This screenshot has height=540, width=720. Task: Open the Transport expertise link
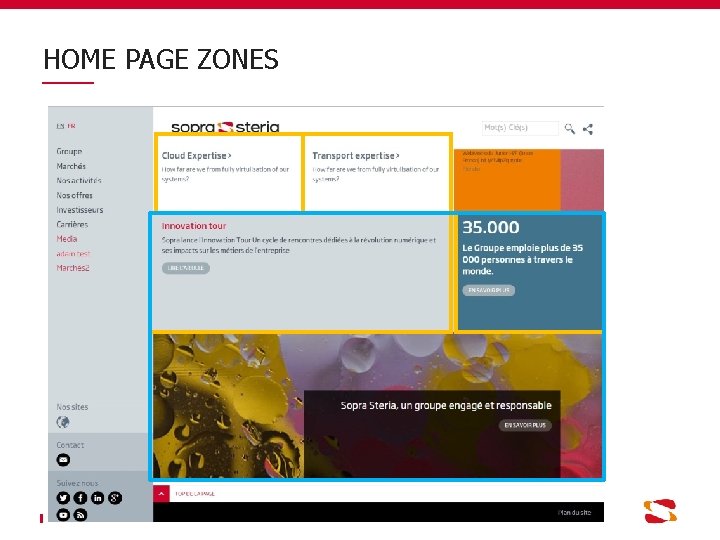[x=356, y=156]
